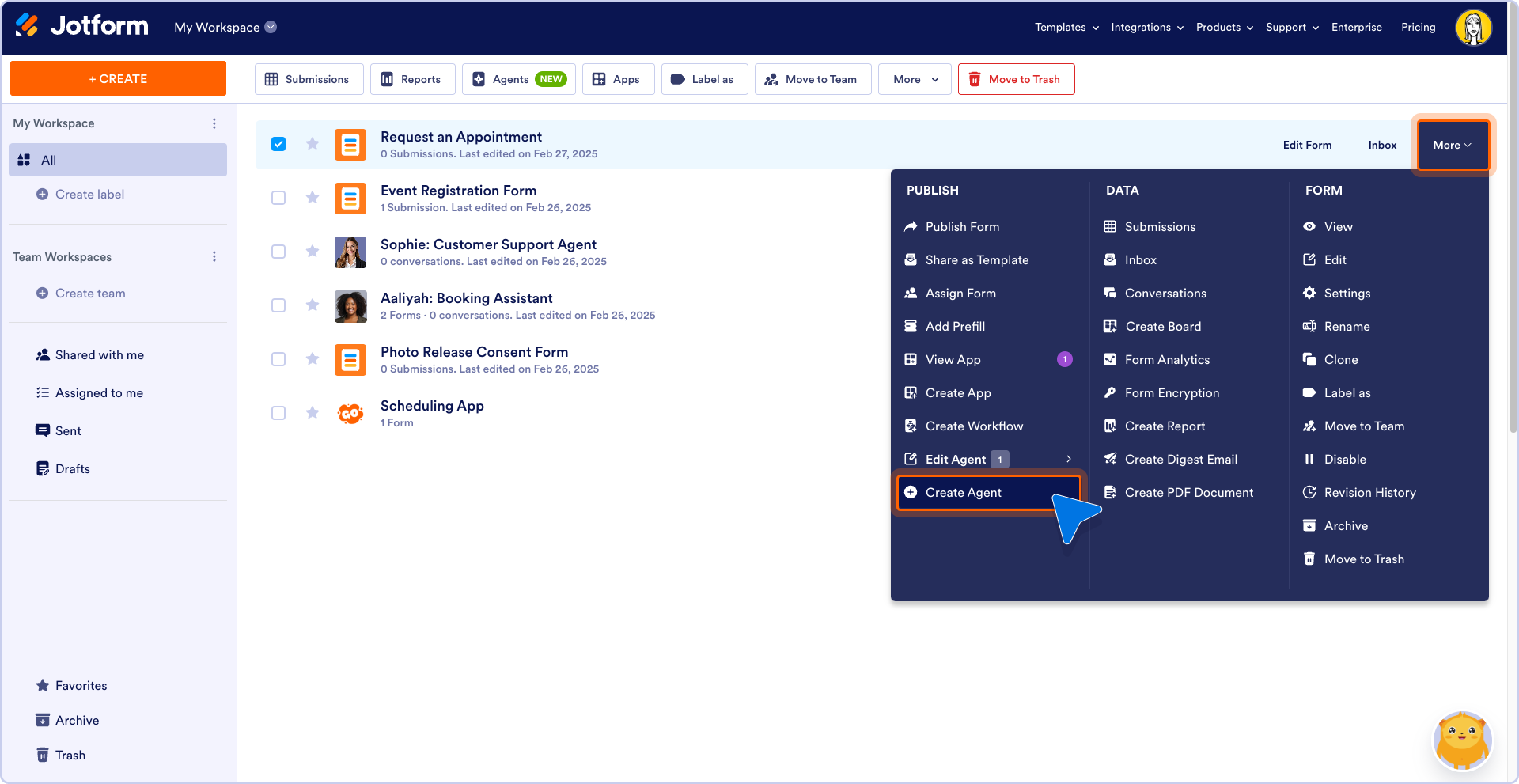Open the Pricing link

coord(1418,27)
